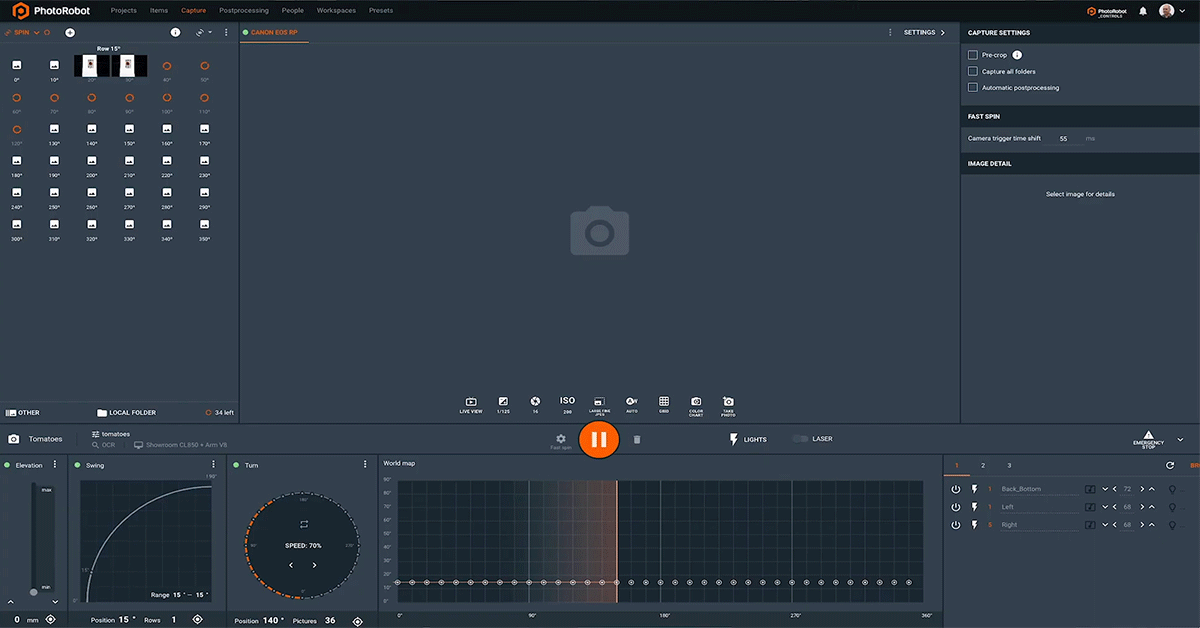Expand the camera Settings panel chevron
This screenshot has width=1200, height=628.
(942, 33)
